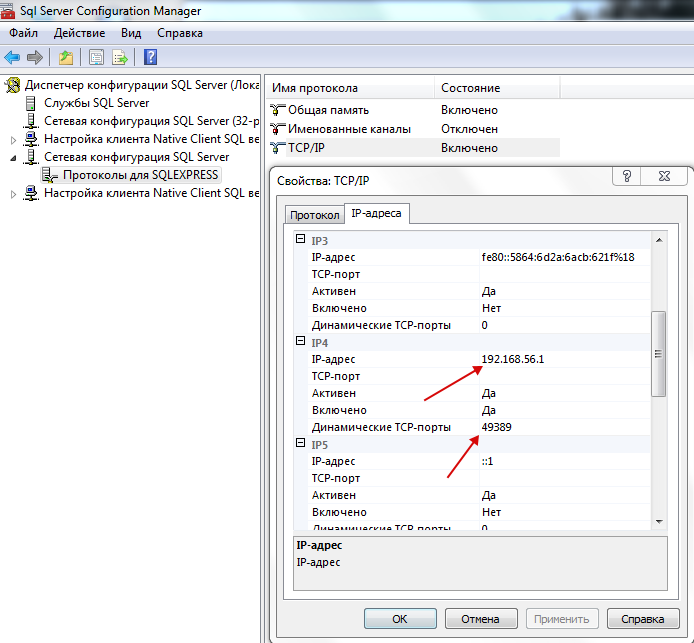Select the Диспетчер конфигурации SQL Server root node

coord(142,85)
